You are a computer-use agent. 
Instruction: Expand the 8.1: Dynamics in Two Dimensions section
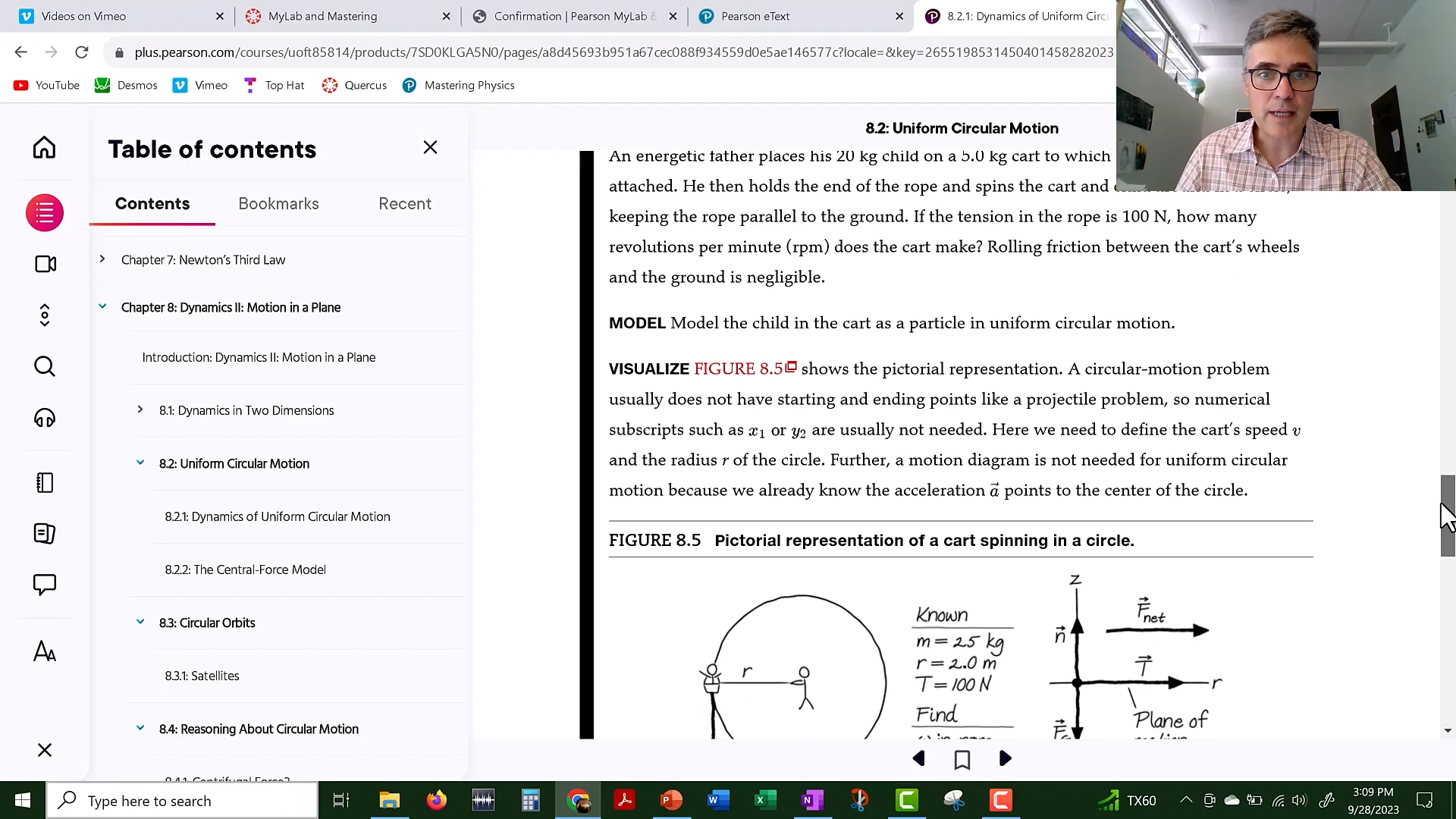click(x=140, y=409)
